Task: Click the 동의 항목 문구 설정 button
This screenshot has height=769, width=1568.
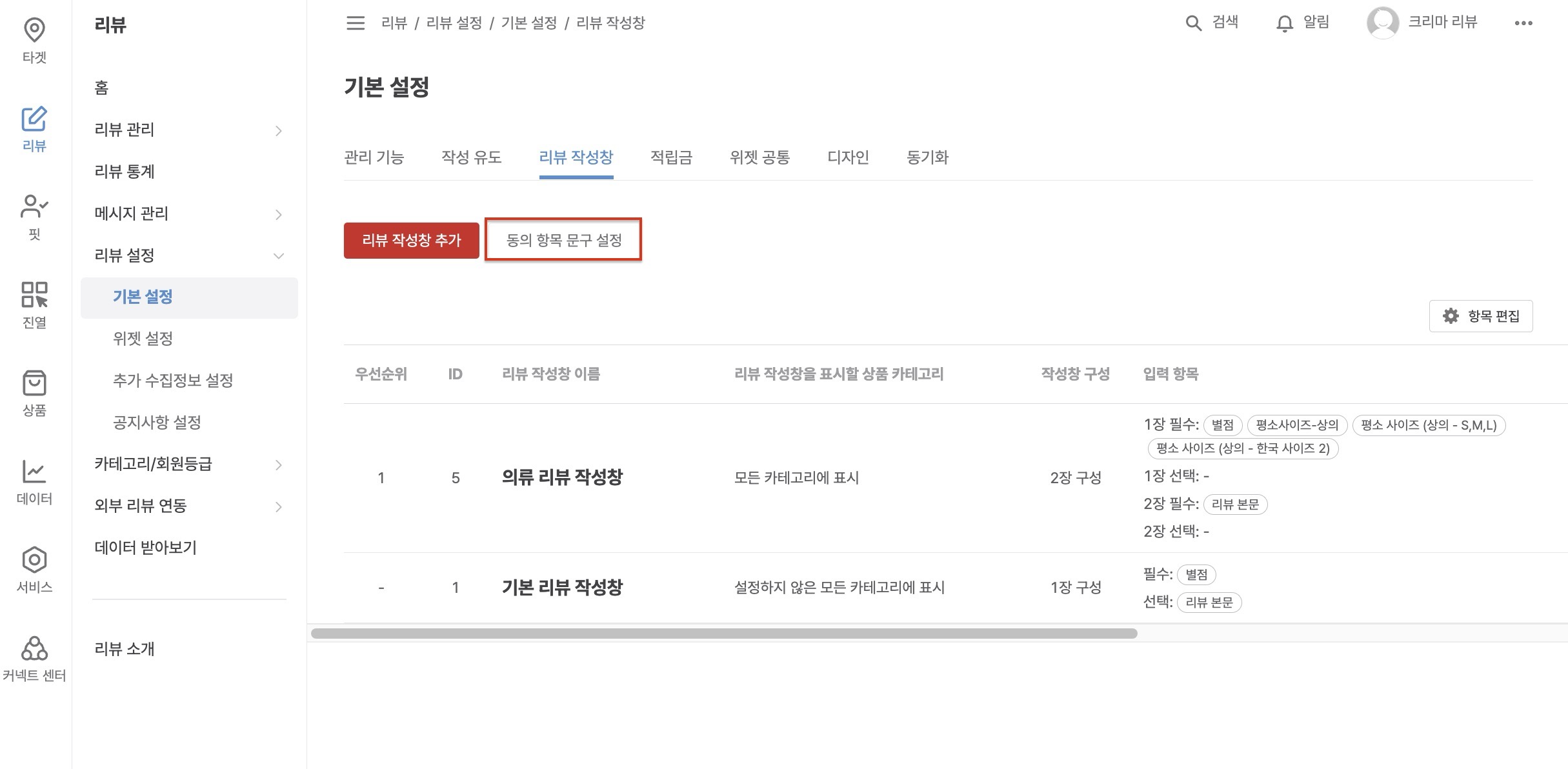Action: click(564, 241)
